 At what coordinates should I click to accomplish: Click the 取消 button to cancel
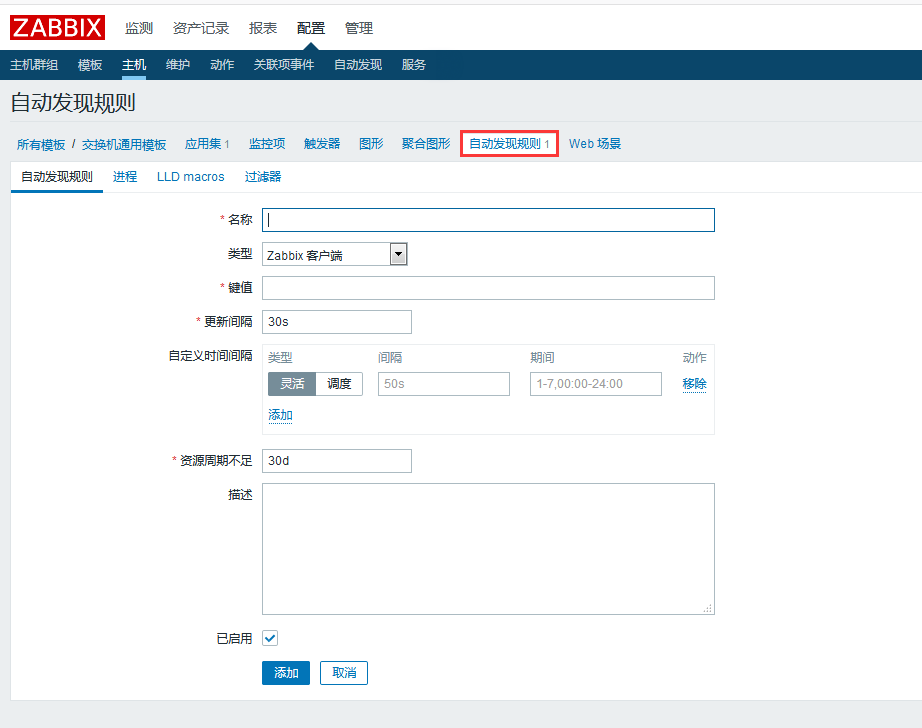coord(343,673)
